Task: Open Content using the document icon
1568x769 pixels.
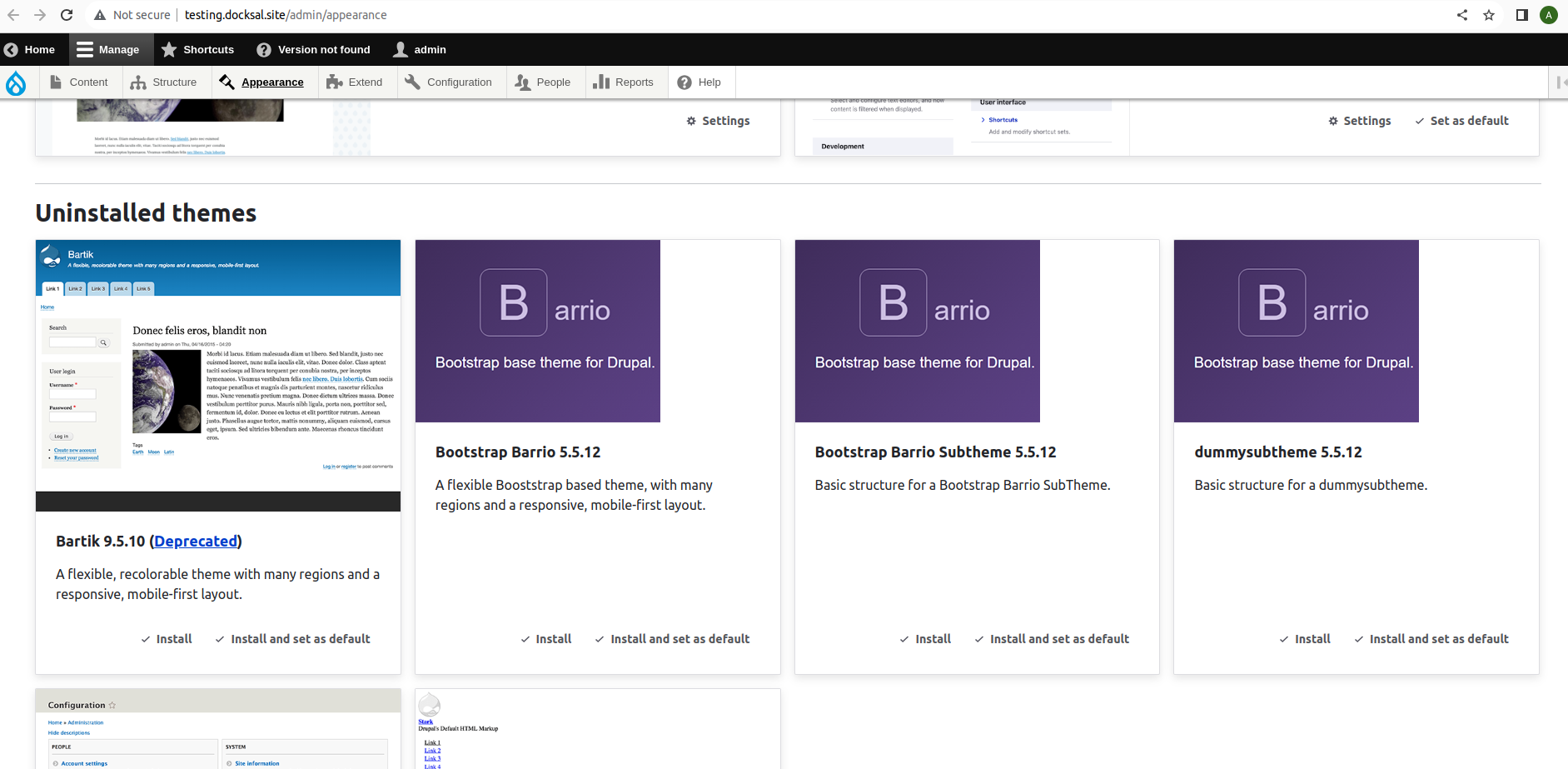Action: [57, 82]
